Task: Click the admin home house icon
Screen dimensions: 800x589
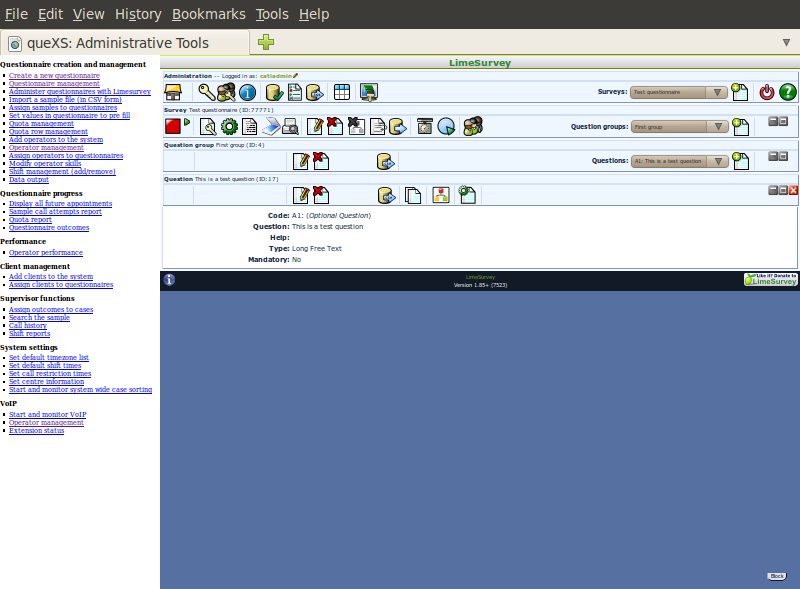Action: pyautogui.click(x=173, y=92)
